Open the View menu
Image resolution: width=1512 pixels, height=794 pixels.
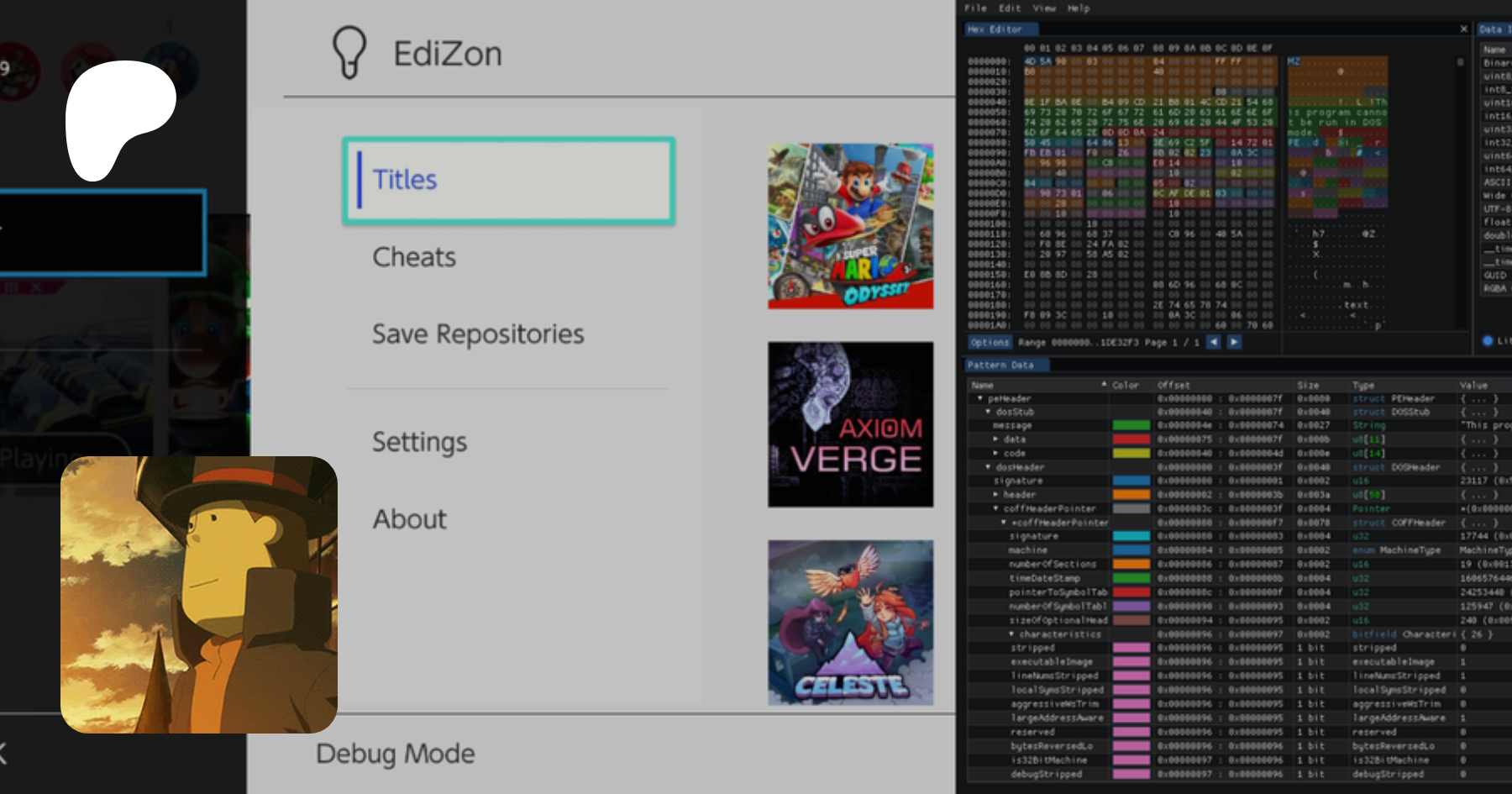[1044, 8]
